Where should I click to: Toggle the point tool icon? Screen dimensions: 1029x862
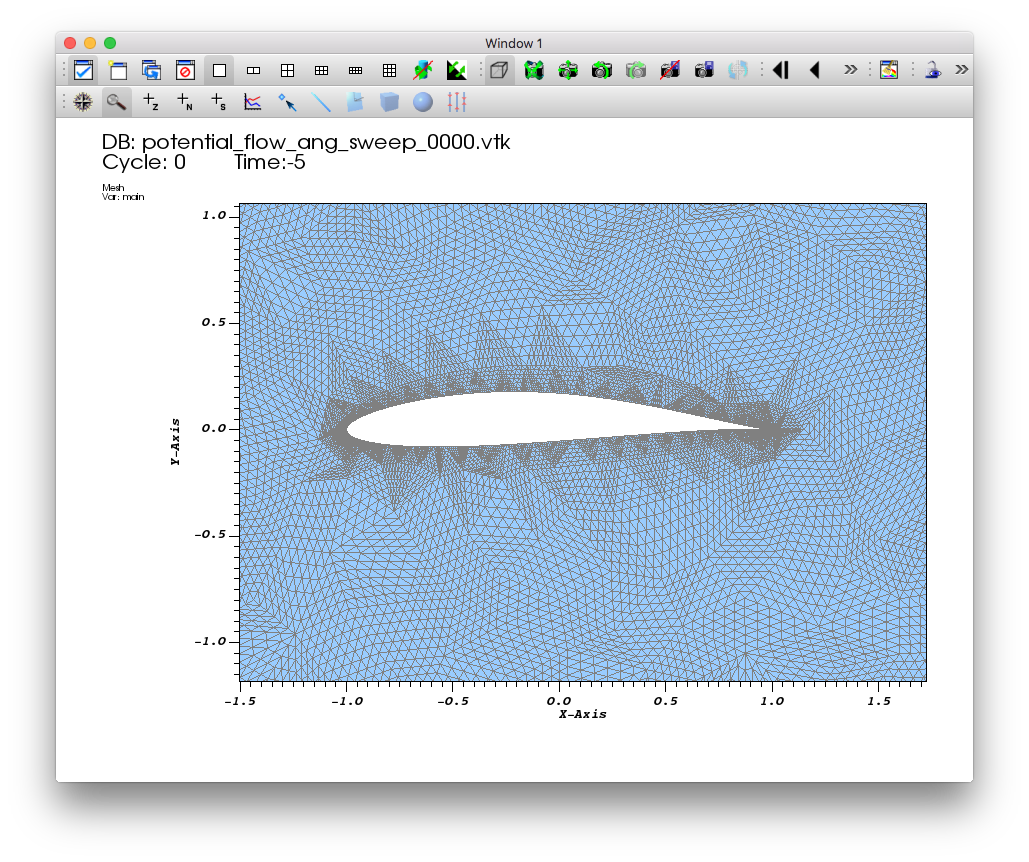287,102
